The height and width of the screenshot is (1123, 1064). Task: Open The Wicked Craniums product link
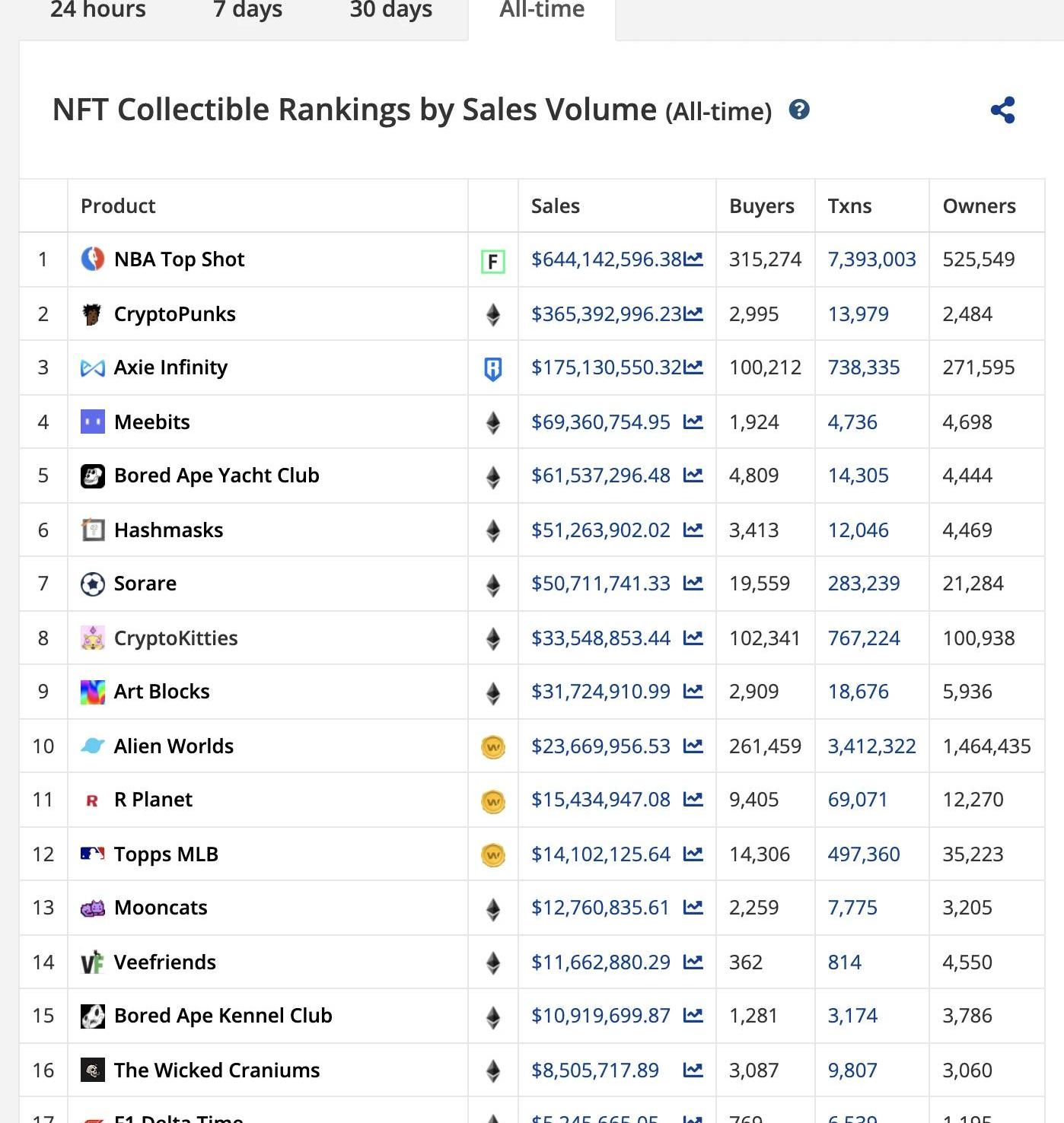point(217,1071)
